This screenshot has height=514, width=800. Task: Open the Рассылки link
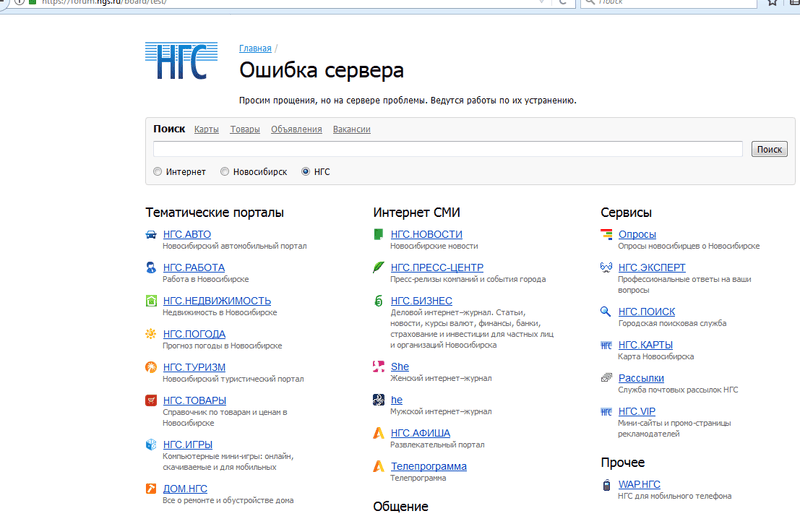point(641,378)
